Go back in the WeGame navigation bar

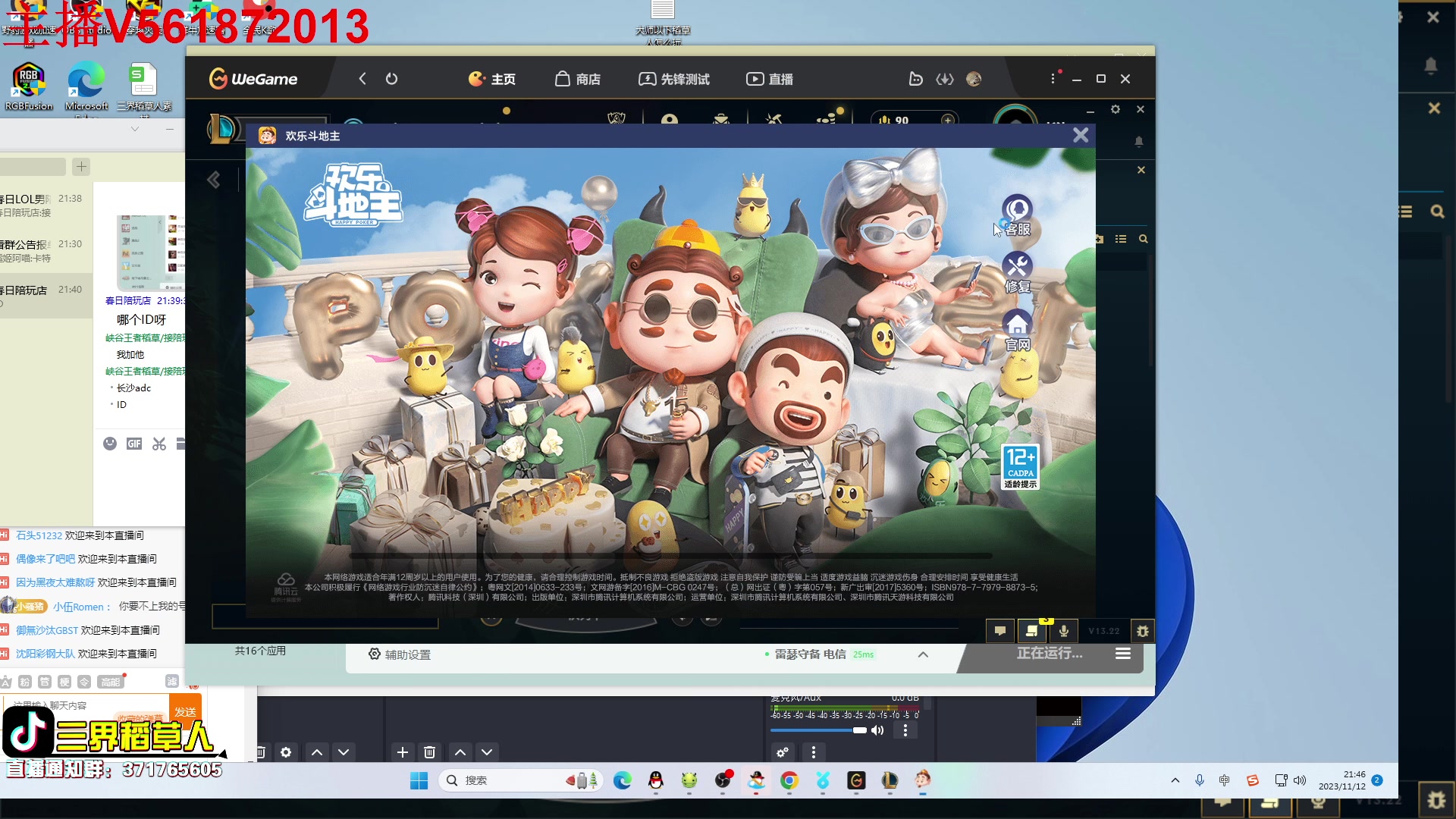click(362, 79)
